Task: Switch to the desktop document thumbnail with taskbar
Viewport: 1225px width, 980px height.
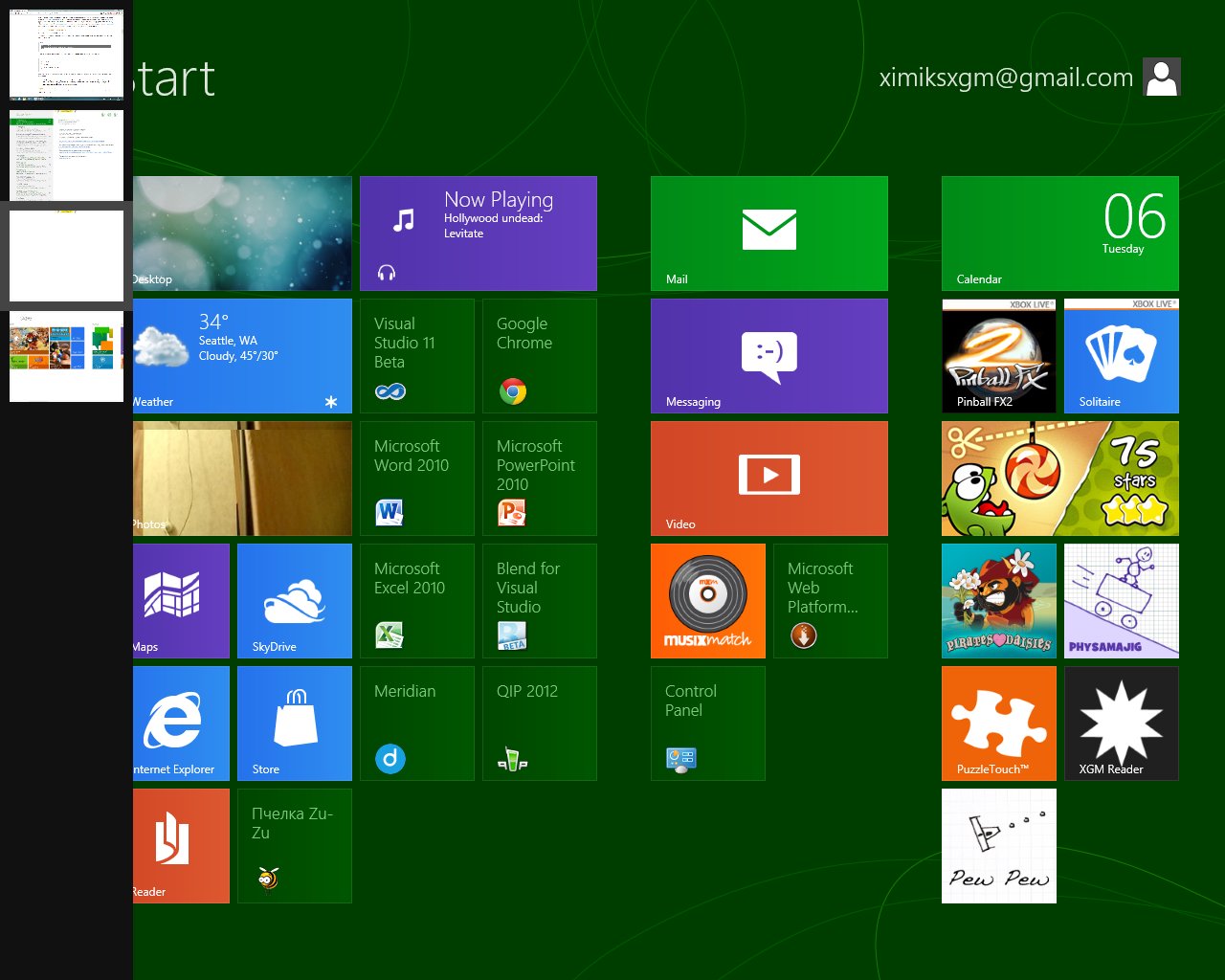Action: point(66,55)
